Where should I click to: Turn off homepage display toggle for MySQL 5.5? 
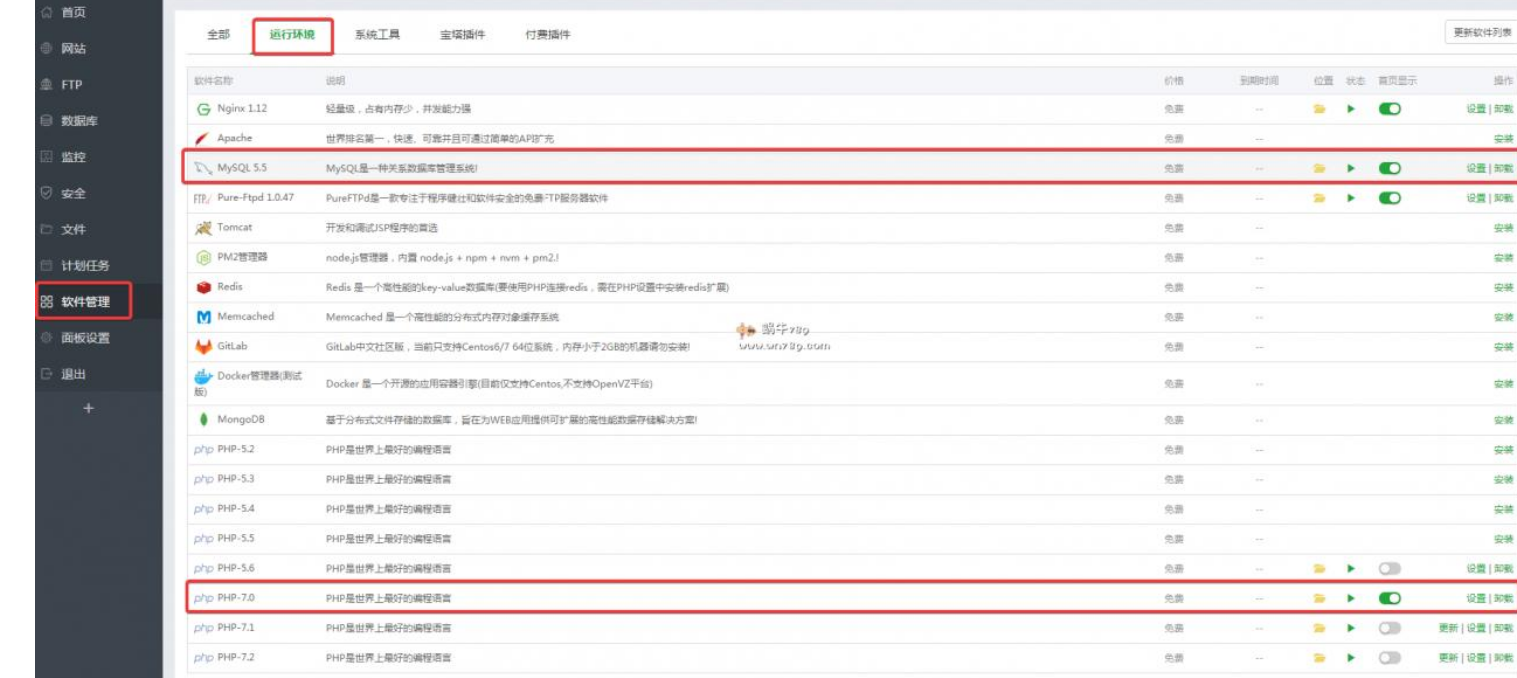(x=1389, y=169)
